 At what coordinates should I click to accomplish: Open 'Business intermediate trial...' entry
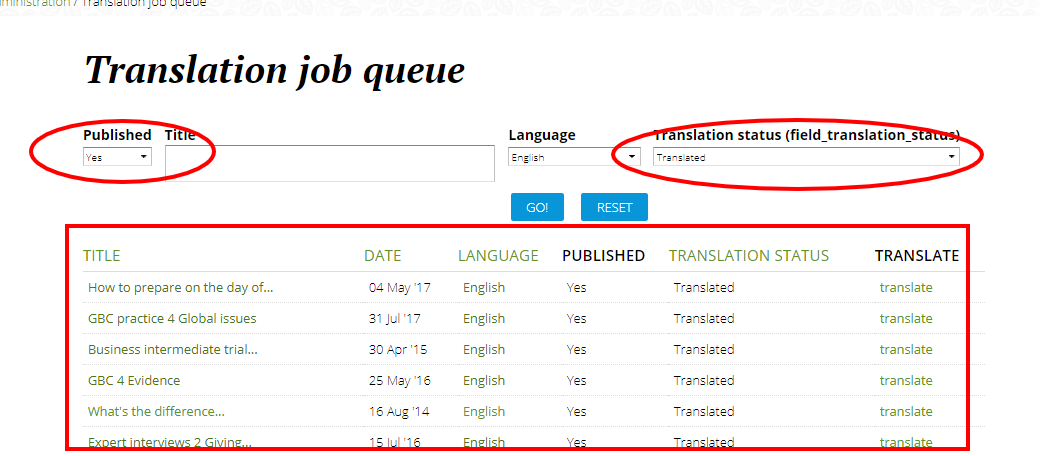tap(172, 350)
